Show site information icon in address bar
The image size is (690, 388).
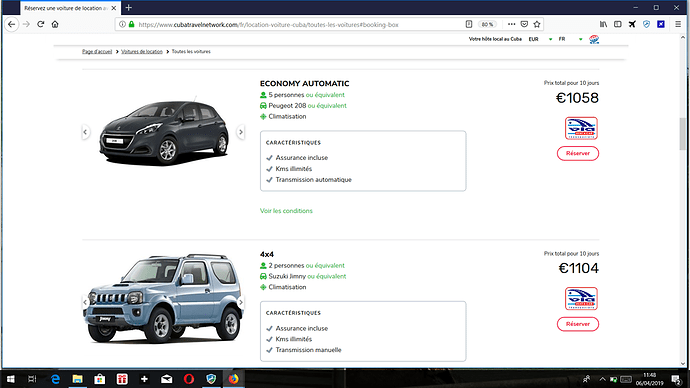122,24
